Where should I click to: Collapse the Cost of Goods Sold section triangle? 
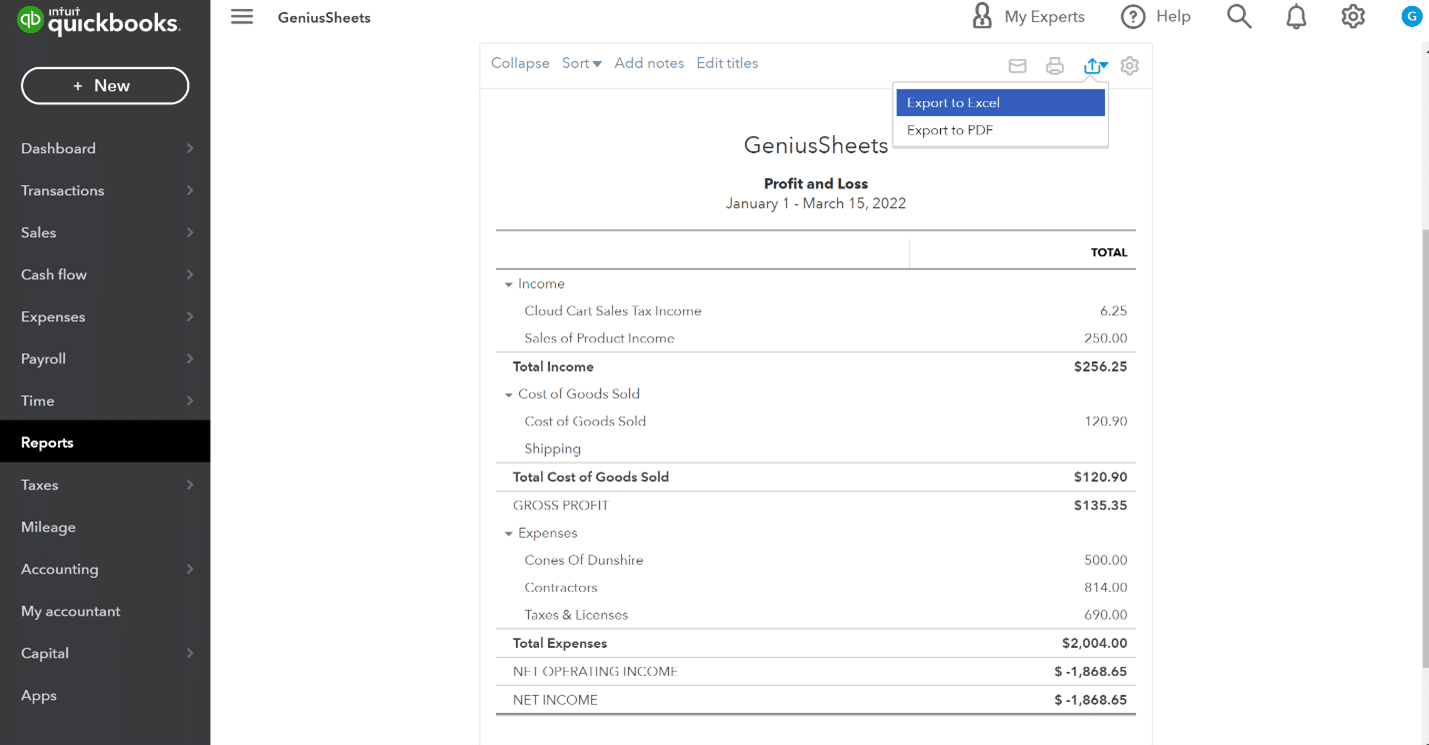point(508,395)
